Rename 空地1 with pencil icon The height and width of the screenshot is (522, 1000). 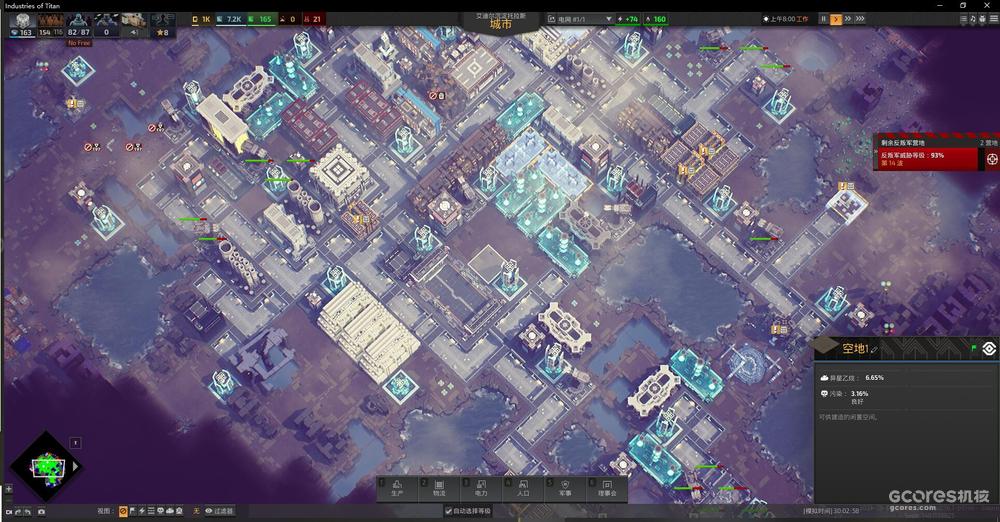click(874, 350)
